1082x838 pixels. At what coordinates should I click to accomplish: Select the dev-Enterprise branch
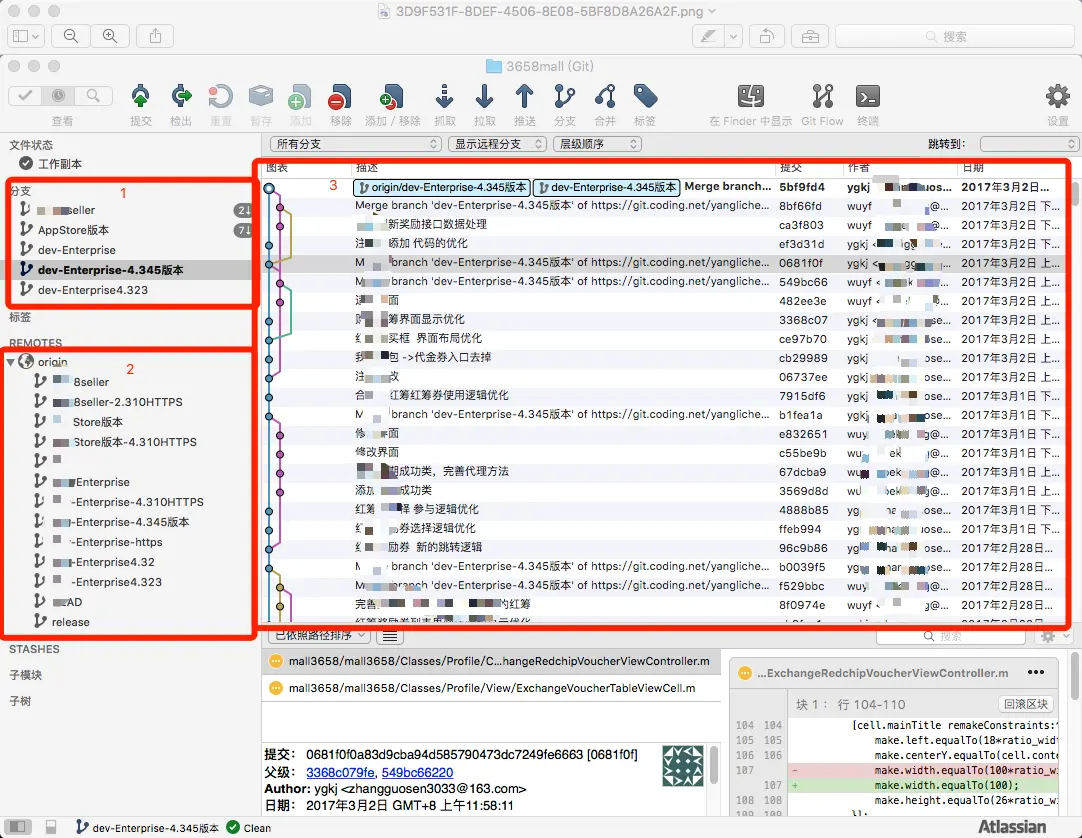(x=77, y=250)
